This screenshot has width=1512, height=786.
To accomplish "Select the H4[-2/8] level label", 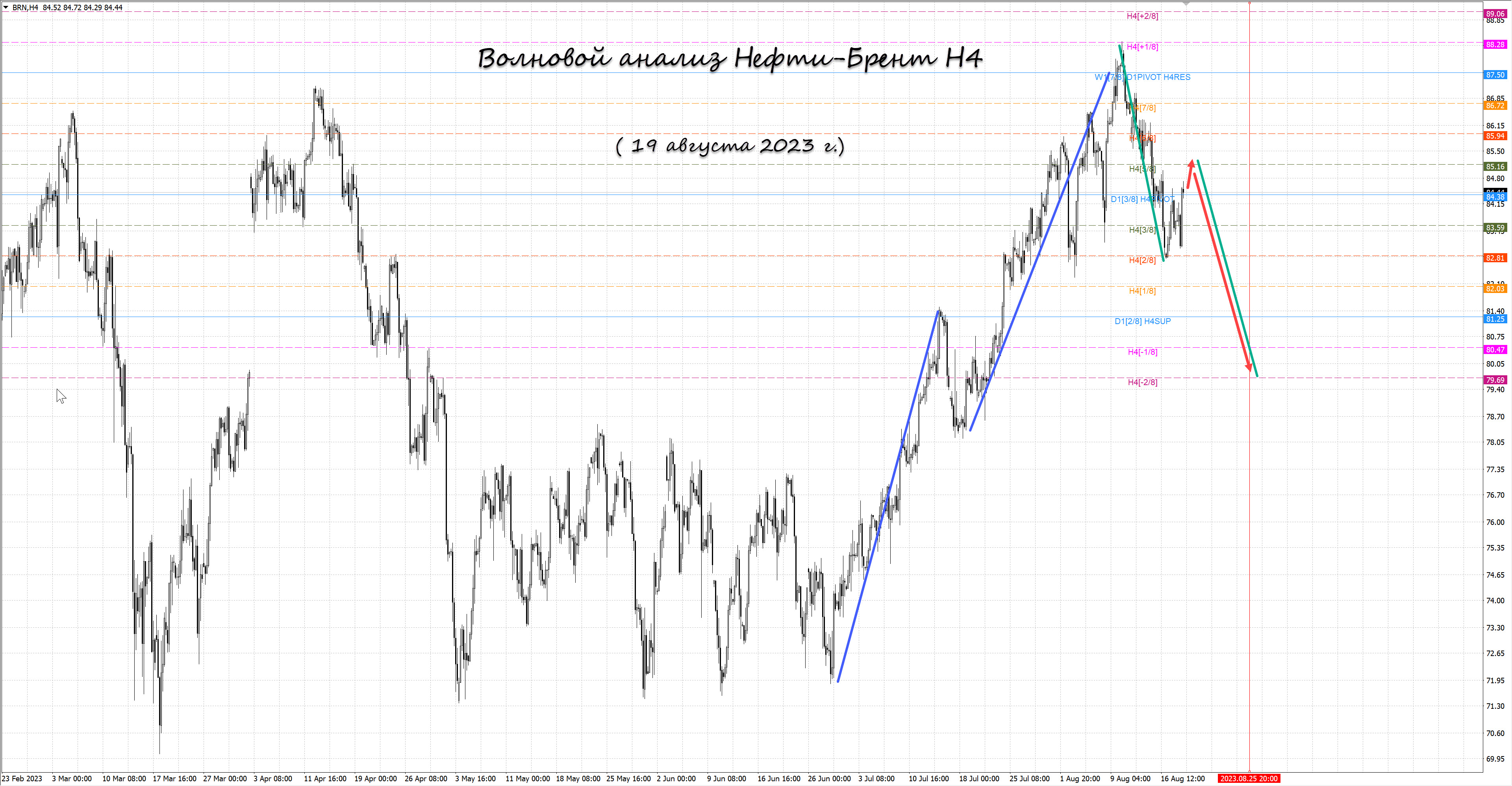I will (x=1142, y=382).
